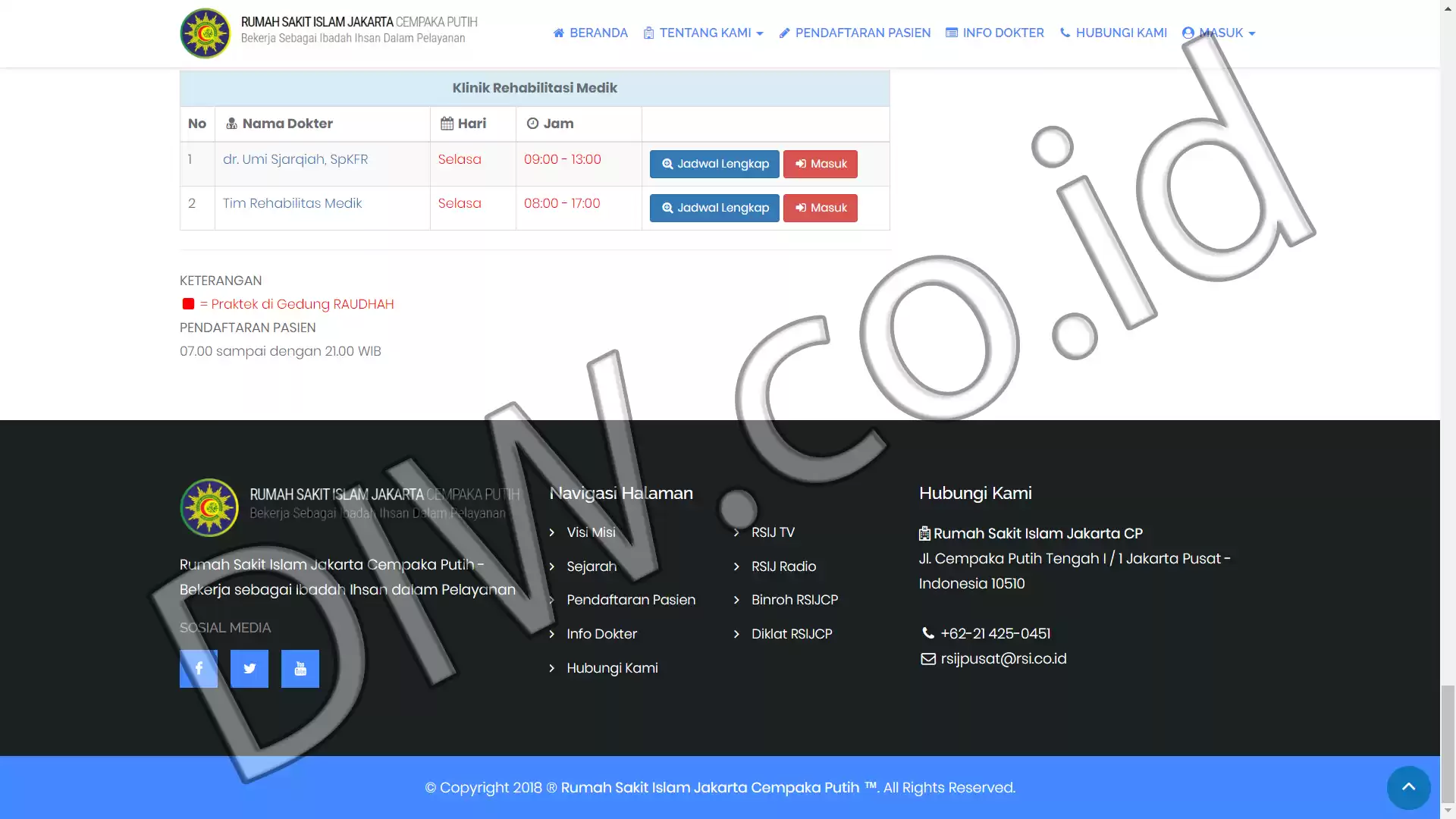
Task: Click Masuk button for dr. Umi Sjarqiah
Action: coord(821,164)
